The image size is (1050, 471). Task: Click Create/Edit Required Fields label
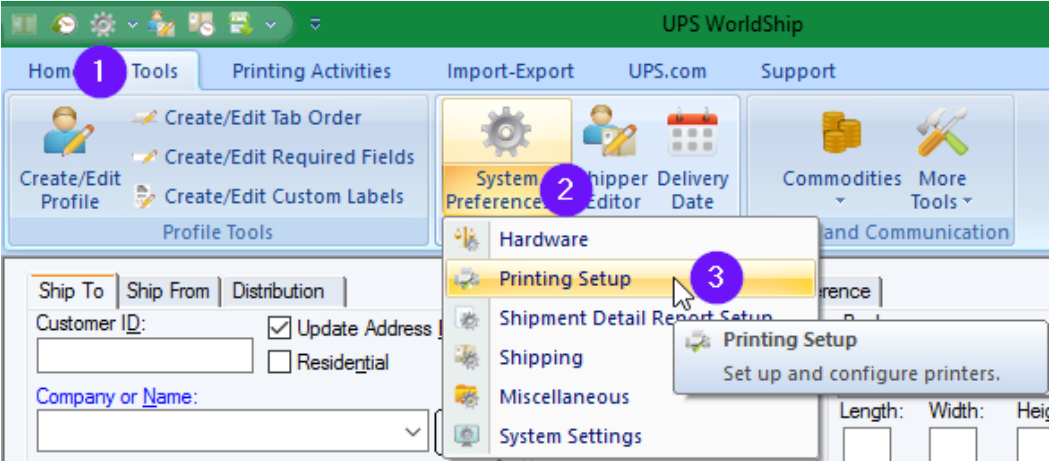[x=289, y=157]
